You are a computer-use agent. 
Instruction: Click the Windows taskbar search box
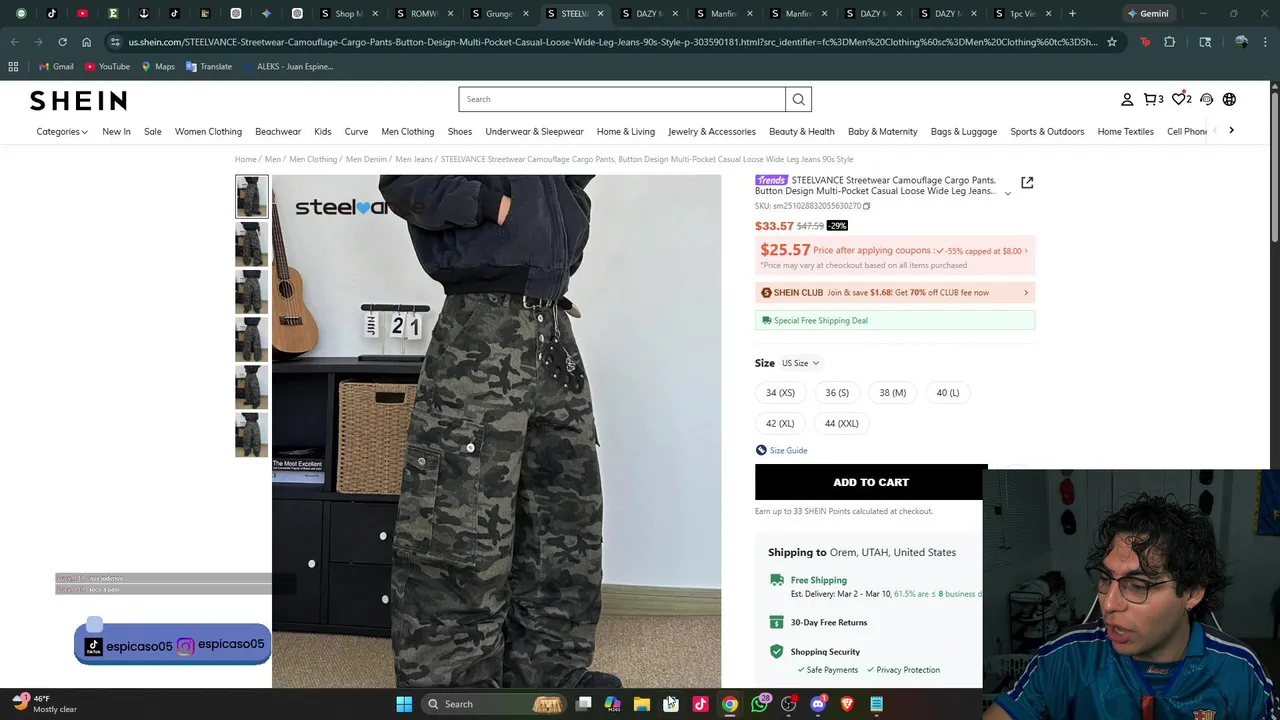pos(496,704)
